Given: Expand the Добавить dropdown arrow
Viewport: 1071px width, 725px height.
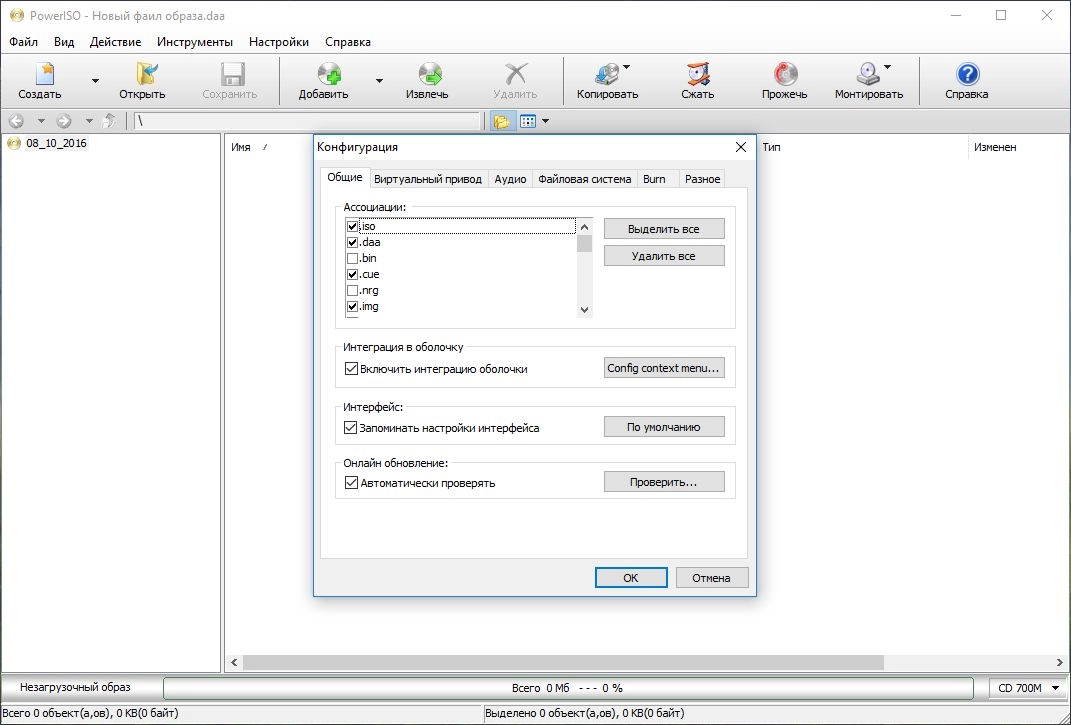Looking at the screenshot, I should 379,81.
